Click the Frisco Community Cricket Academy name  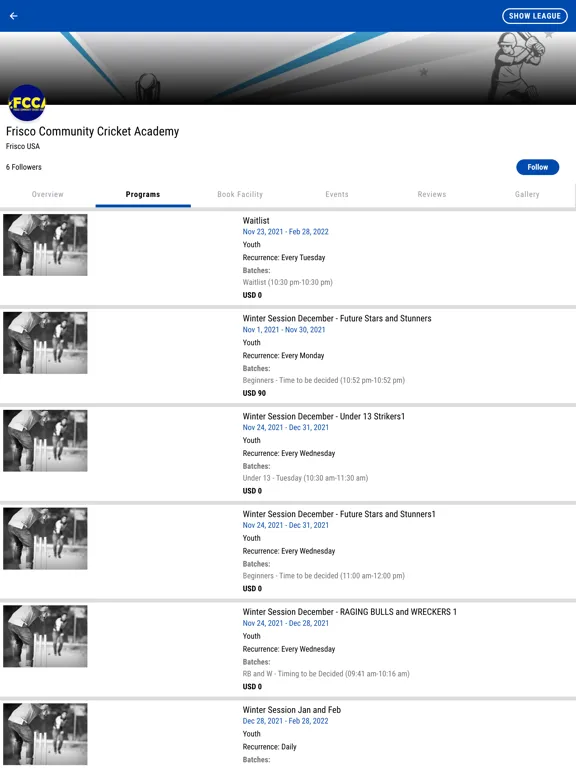tap(93, 131)
